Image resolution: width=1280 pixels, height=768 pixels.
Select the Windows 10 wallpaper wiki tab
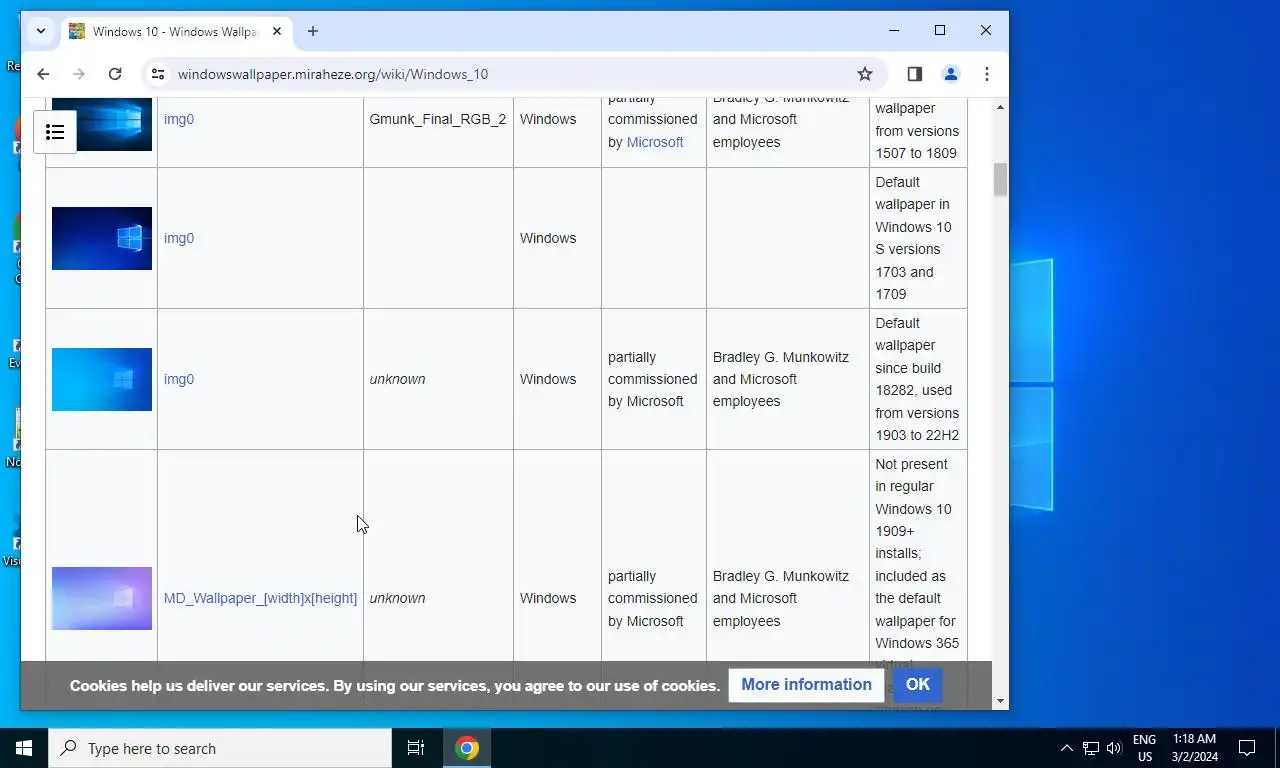(x=176, y=31)
